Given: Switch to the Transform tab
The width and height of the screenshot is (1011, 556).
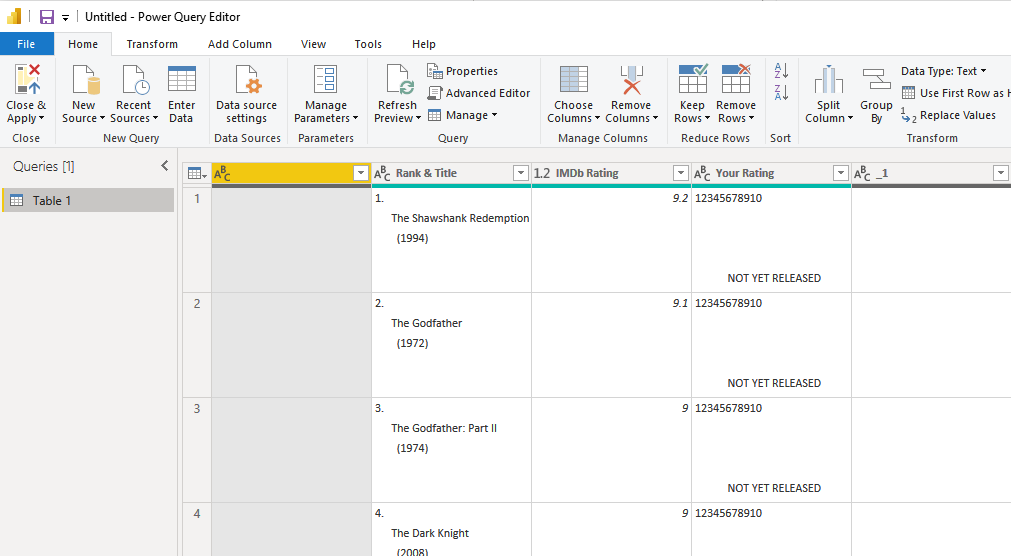Looking at the screenshot, I should coord(152,44).
